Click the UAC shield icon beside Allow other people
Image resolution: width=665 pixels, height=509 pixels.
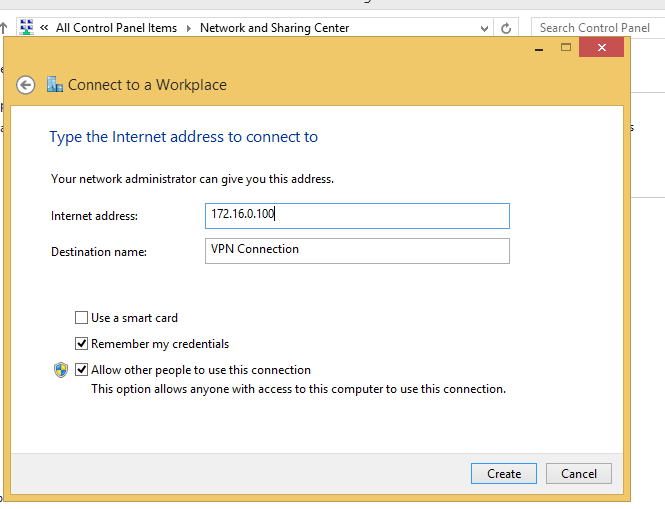coord(61,370)
